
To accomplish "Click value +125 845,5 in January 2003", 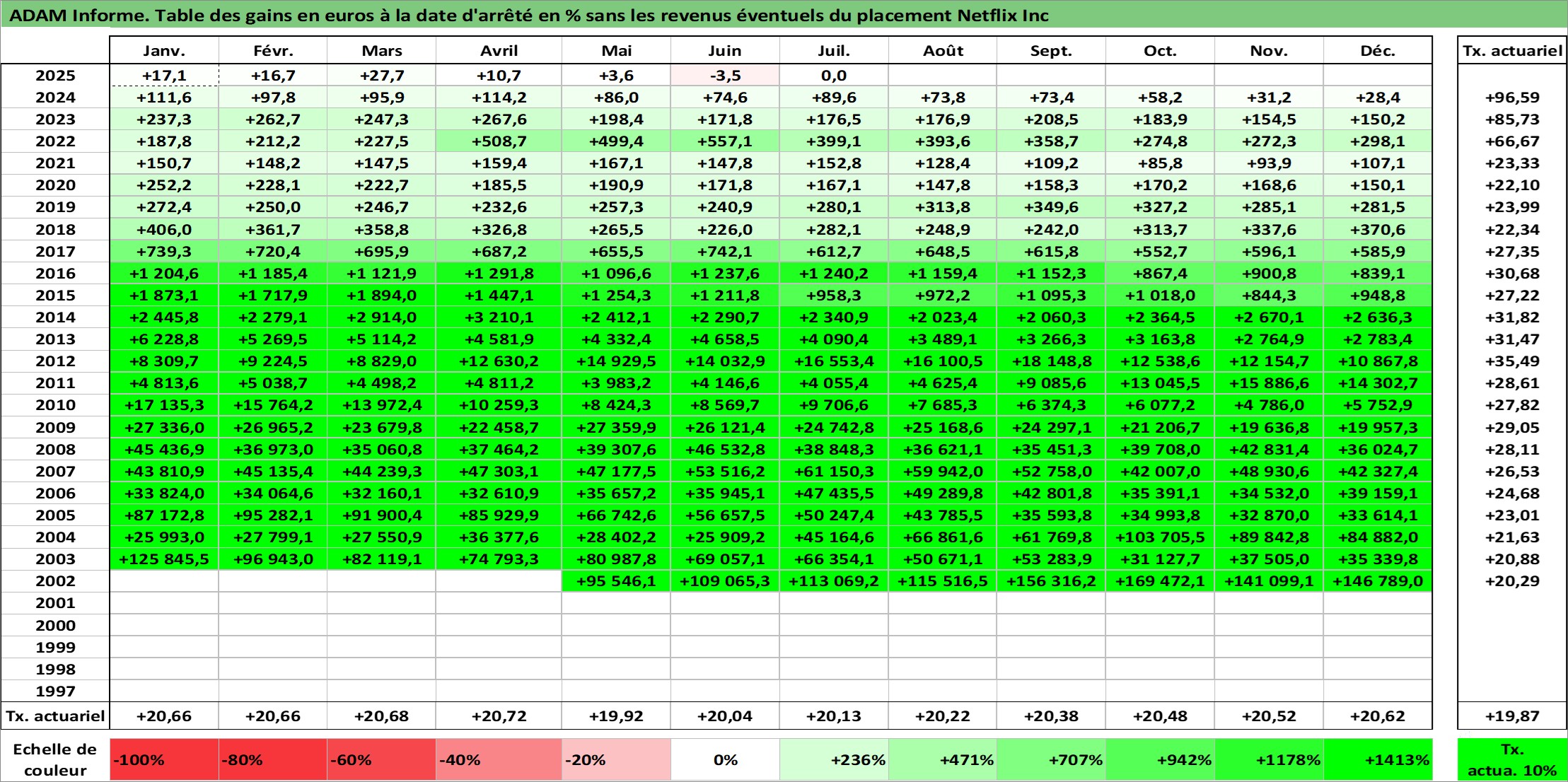I will (x=164, y=559).
